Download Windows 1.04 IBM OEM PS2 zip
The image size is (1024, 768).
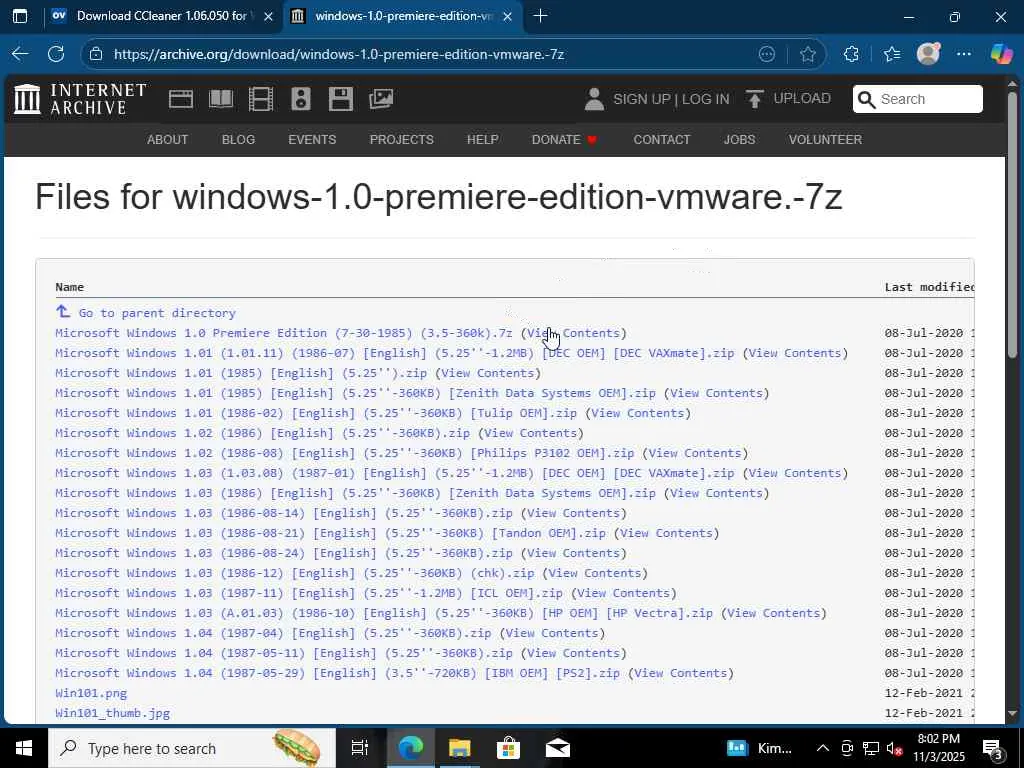[337, 673]
